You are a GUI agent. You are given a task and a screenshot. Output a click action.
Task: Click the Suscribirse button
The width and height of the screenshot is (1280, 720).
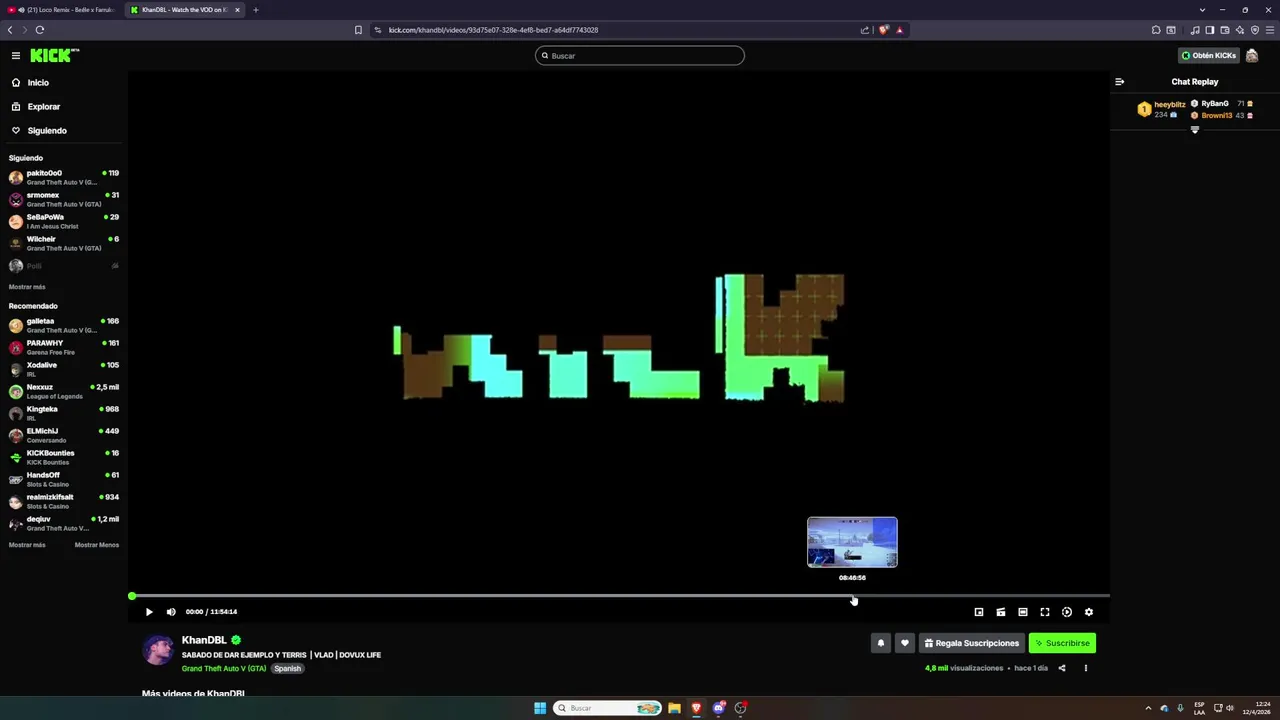pos(1062,643)
